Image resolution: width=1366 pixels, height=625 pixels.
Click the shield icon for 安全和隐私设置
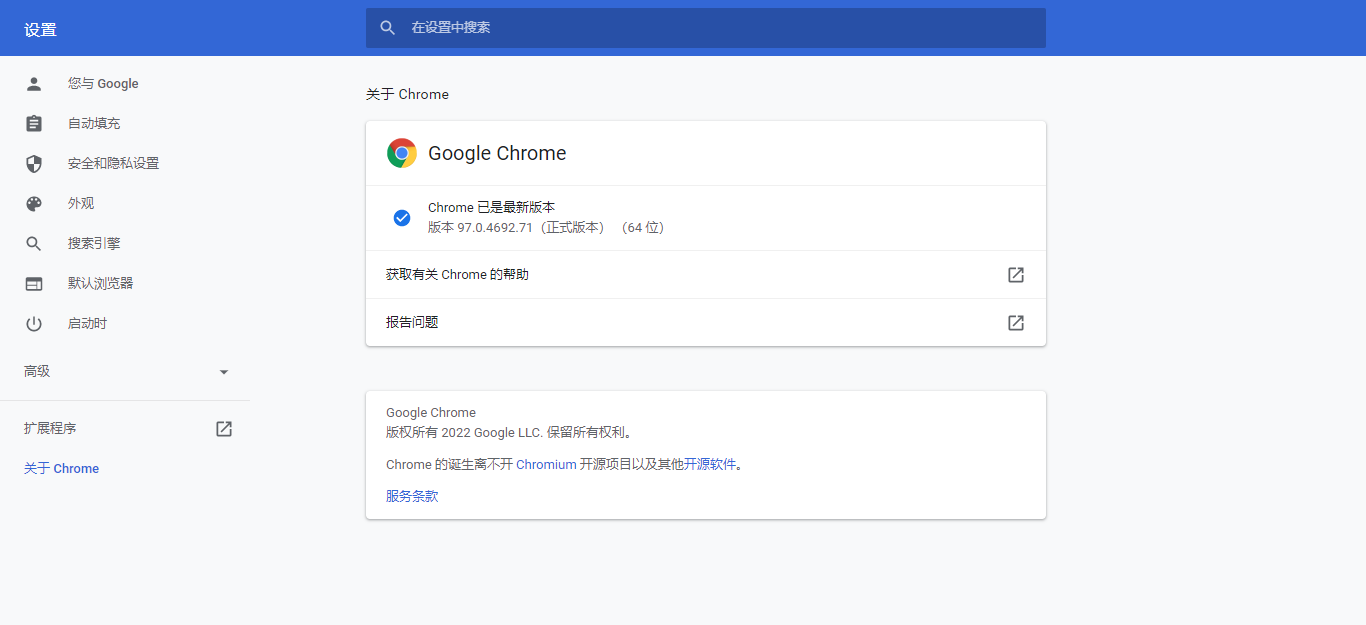34,164
